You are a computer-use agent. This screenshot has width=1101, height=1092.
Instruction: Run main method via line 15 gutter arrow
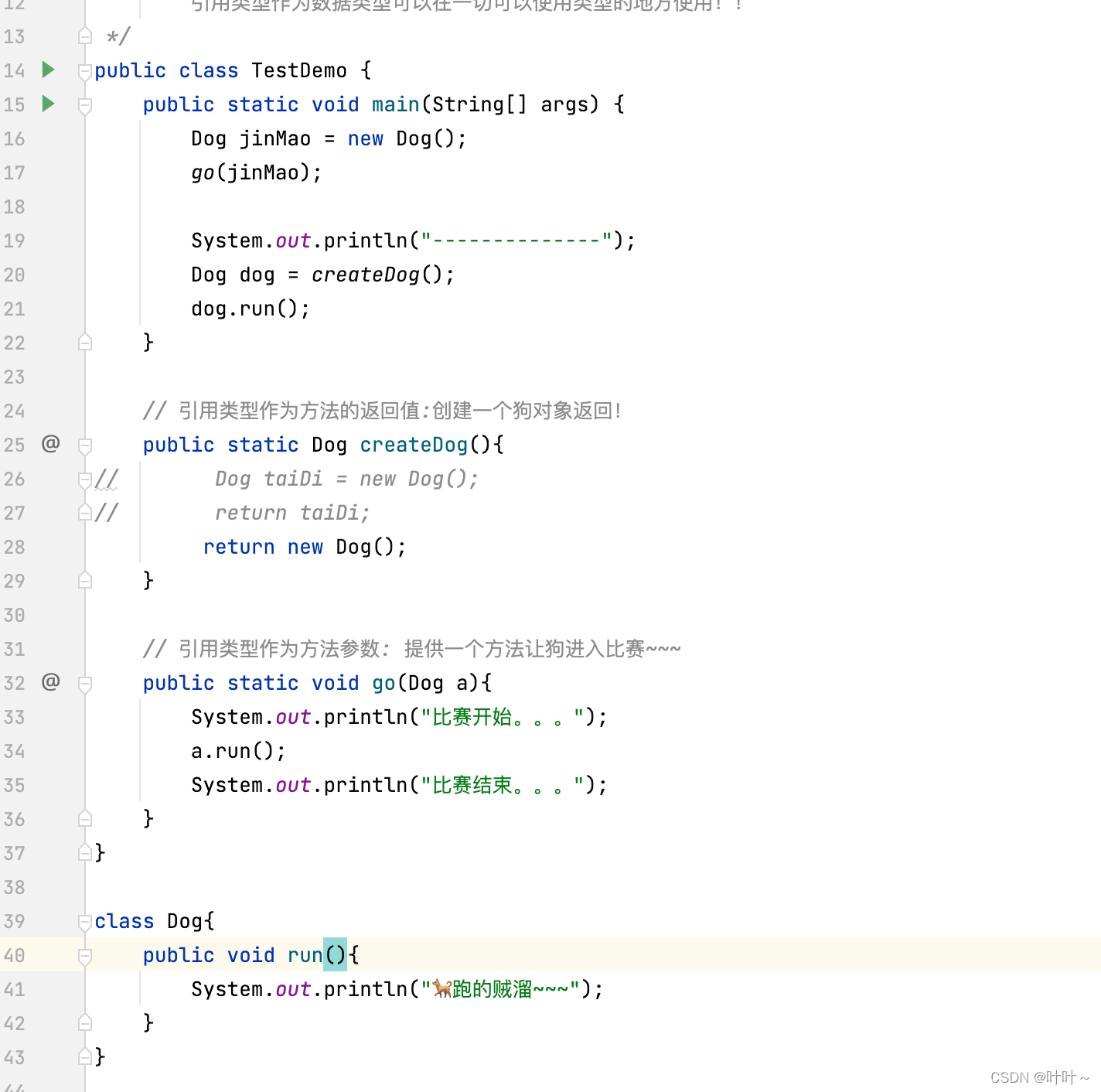point(48,104)
